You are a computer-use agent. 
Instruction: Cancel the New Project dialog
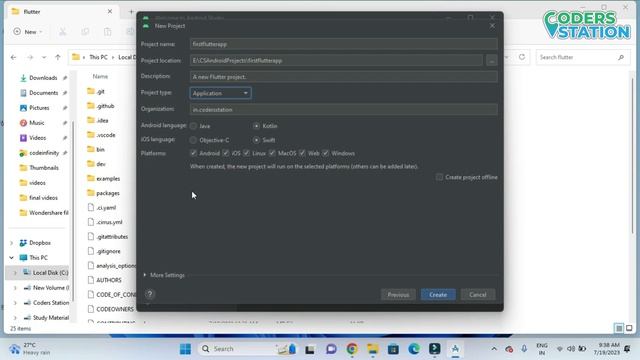coord(478,294)
